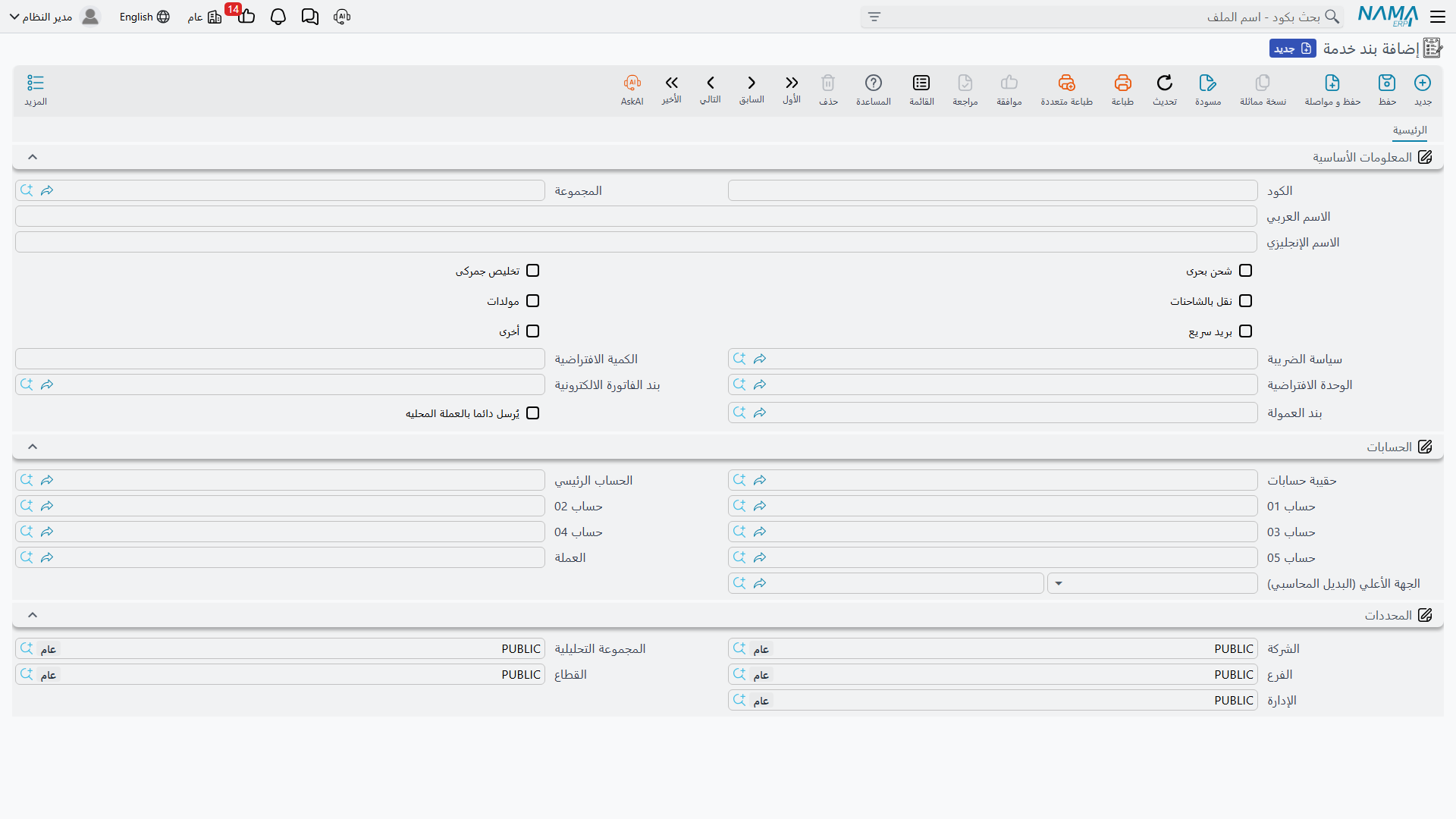Click the الاسم الإنجليزي input field
1456x819 pixels.
pyautogui.click(x=636, y=242)
